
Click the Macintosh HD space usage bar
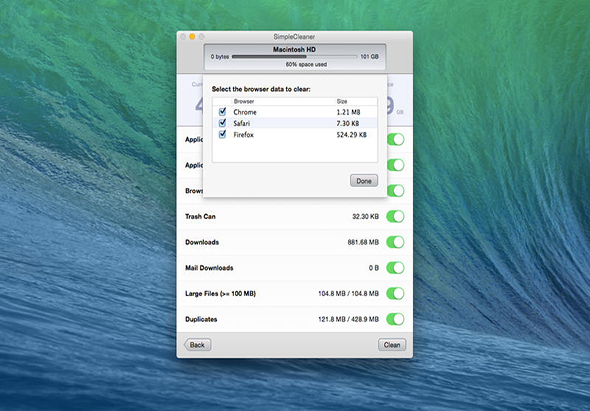[x=295, y=57]
